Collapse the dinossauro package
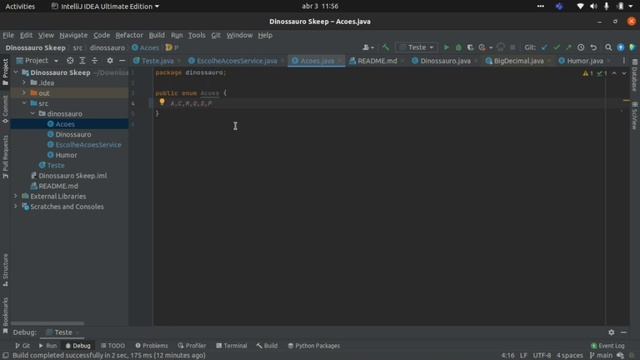The width and height of the screenshot is (640, 360). click(x=33, y=113)
